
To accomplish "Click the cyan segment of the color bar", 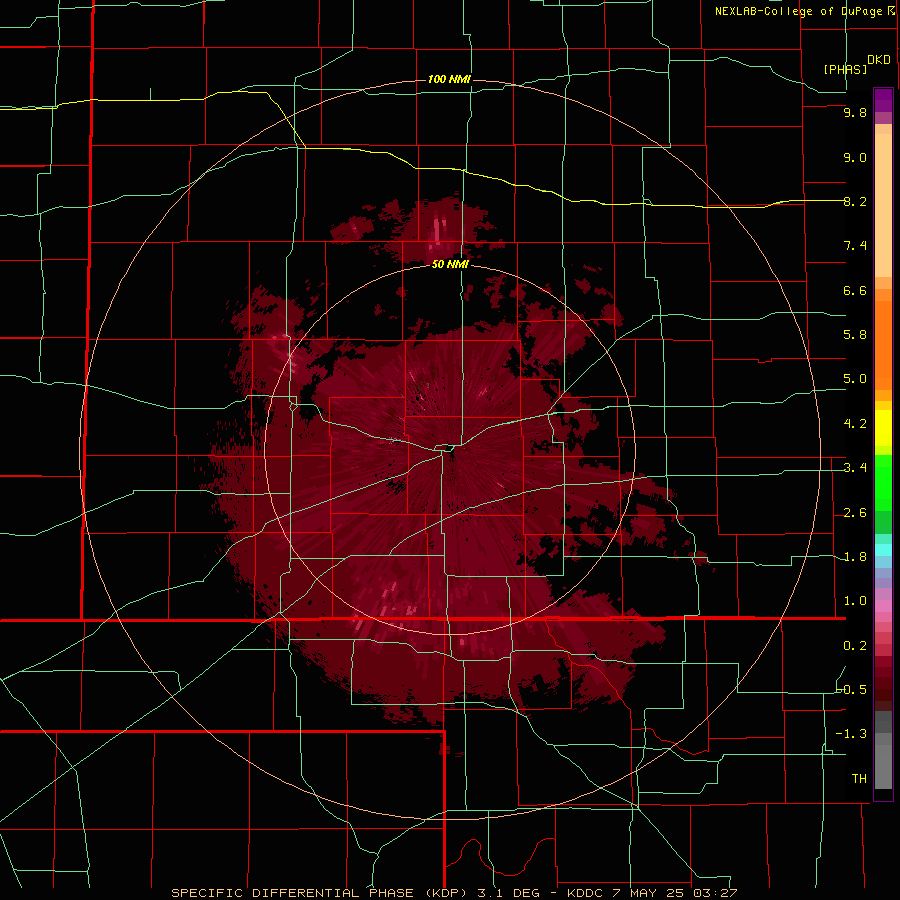I will pos(883,550).
